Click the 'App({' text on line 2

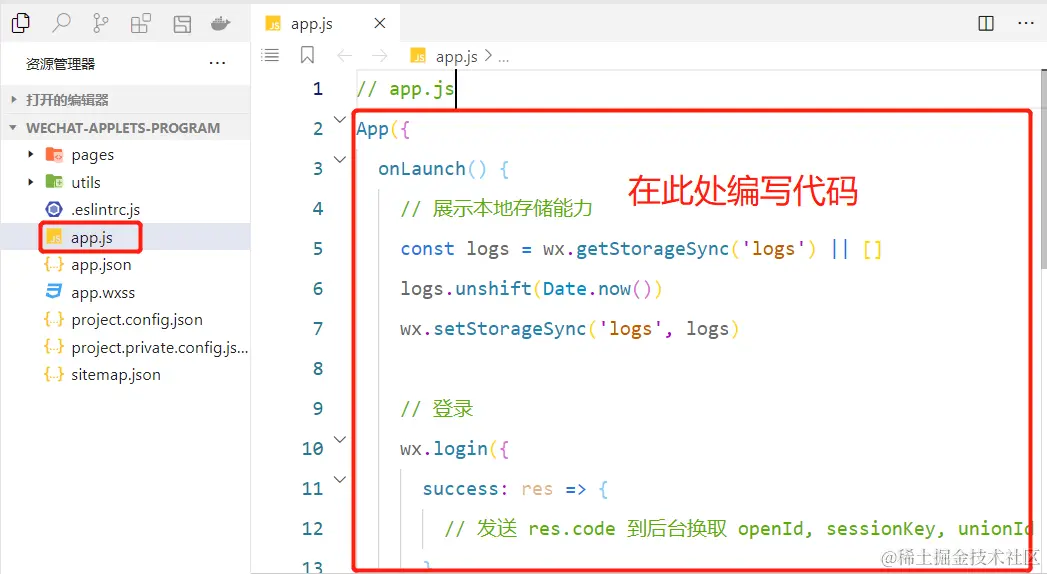pos(383,129)
